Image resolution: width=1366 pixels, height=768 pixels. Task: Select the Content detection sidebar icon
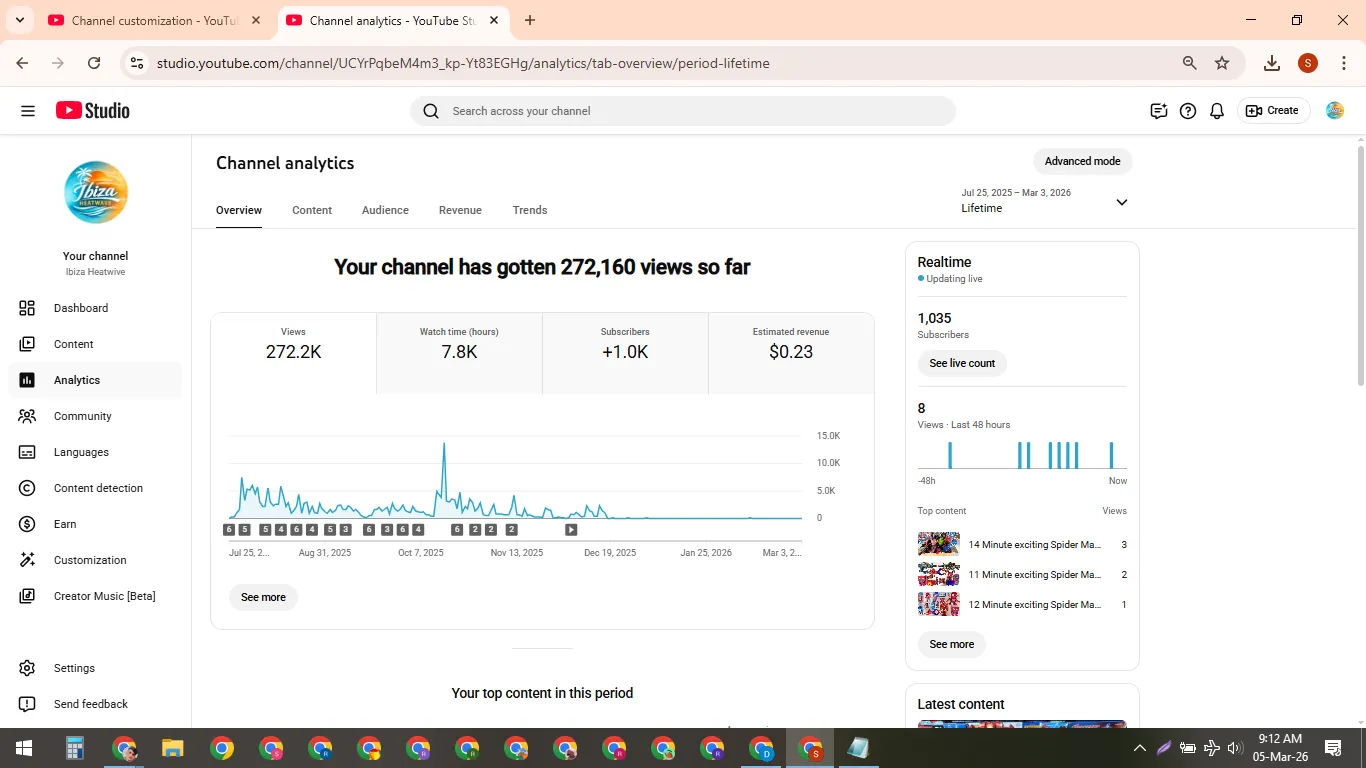27,488
